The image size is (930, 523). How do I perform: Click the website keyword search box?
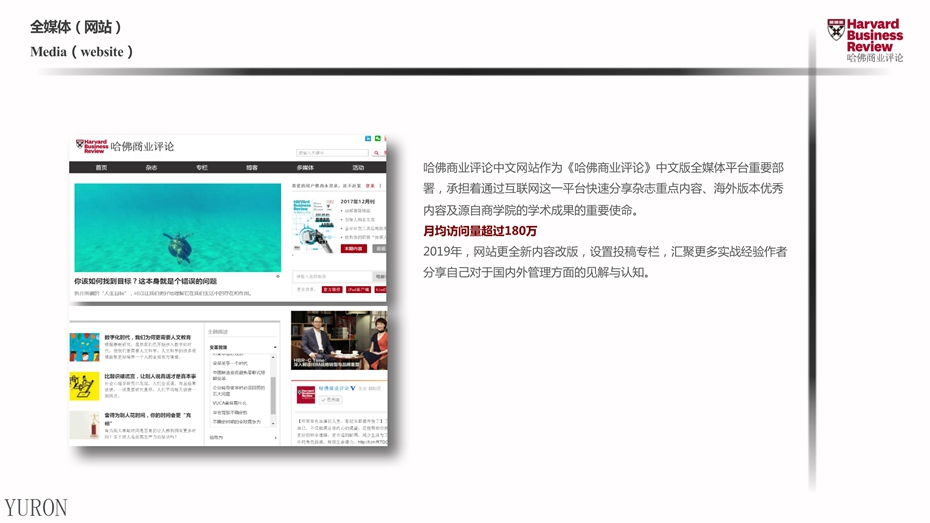point(332,153)
